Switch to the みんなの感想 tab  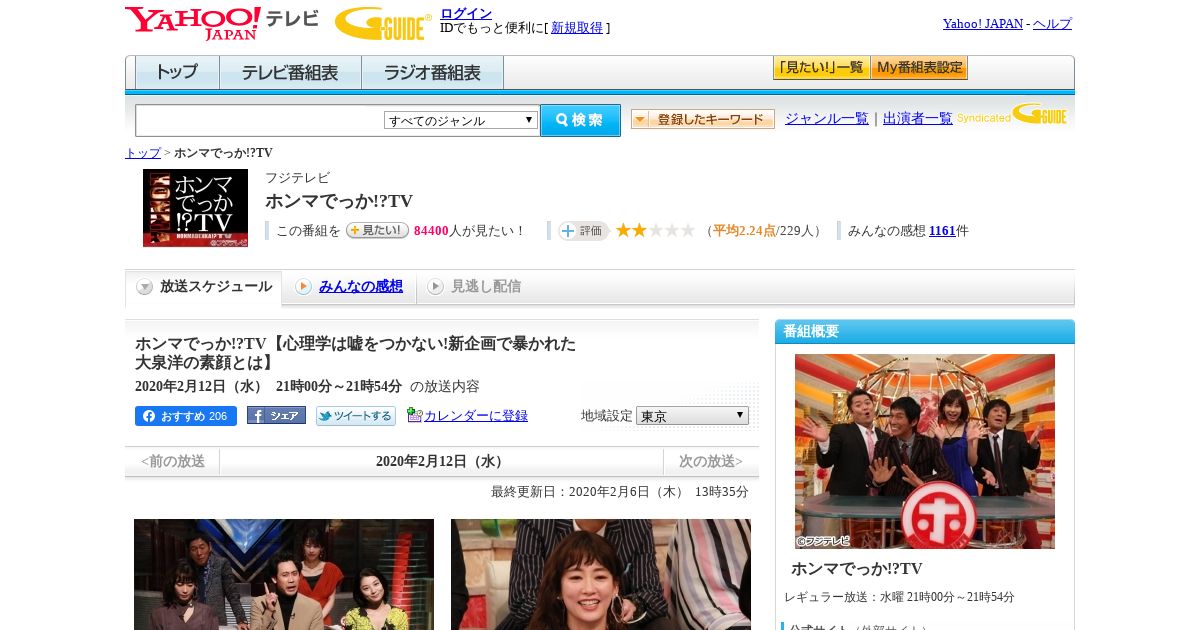[x=350, y=287]
